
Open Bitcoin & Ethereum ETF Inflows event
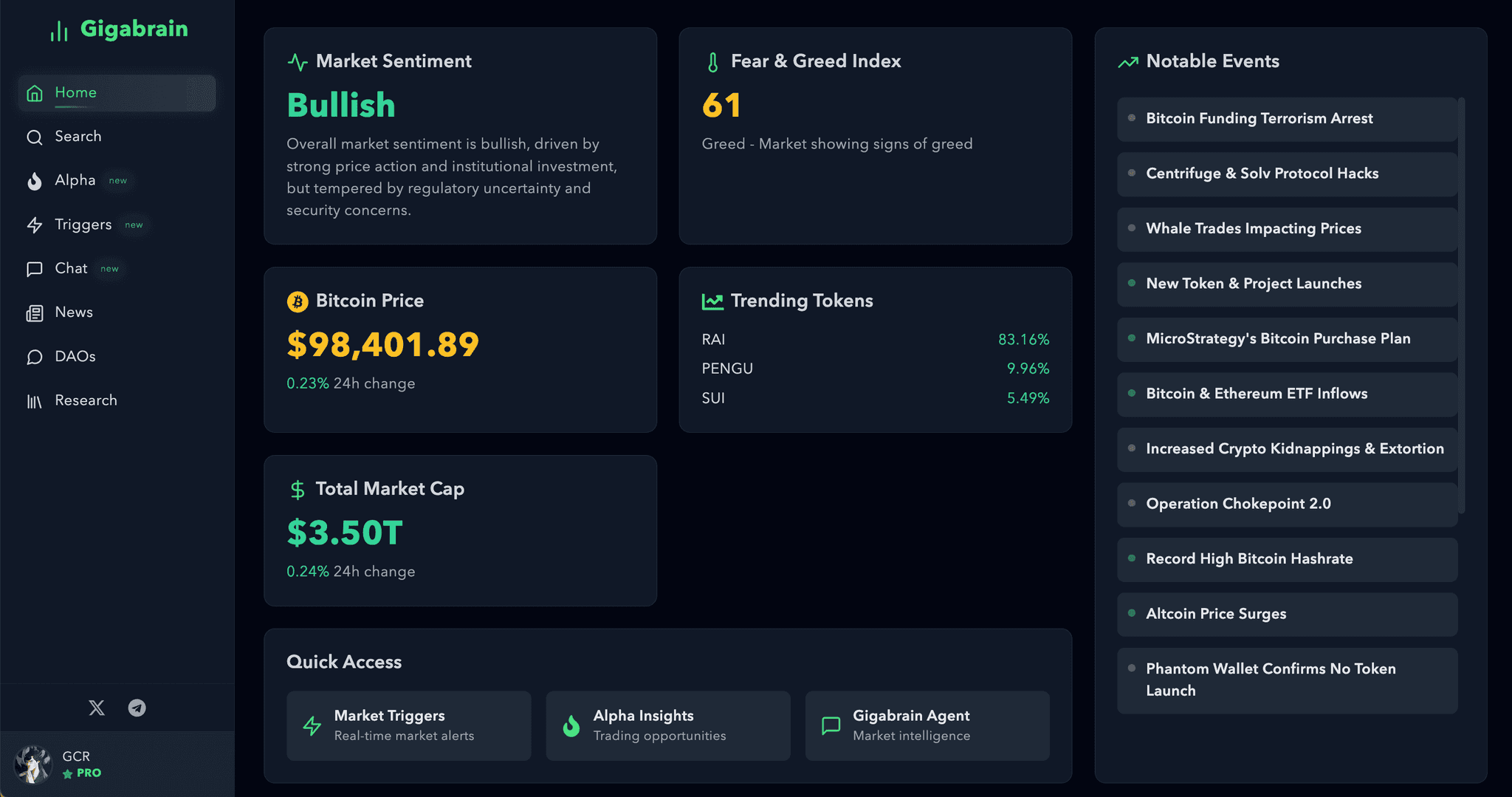(1288, 394)
